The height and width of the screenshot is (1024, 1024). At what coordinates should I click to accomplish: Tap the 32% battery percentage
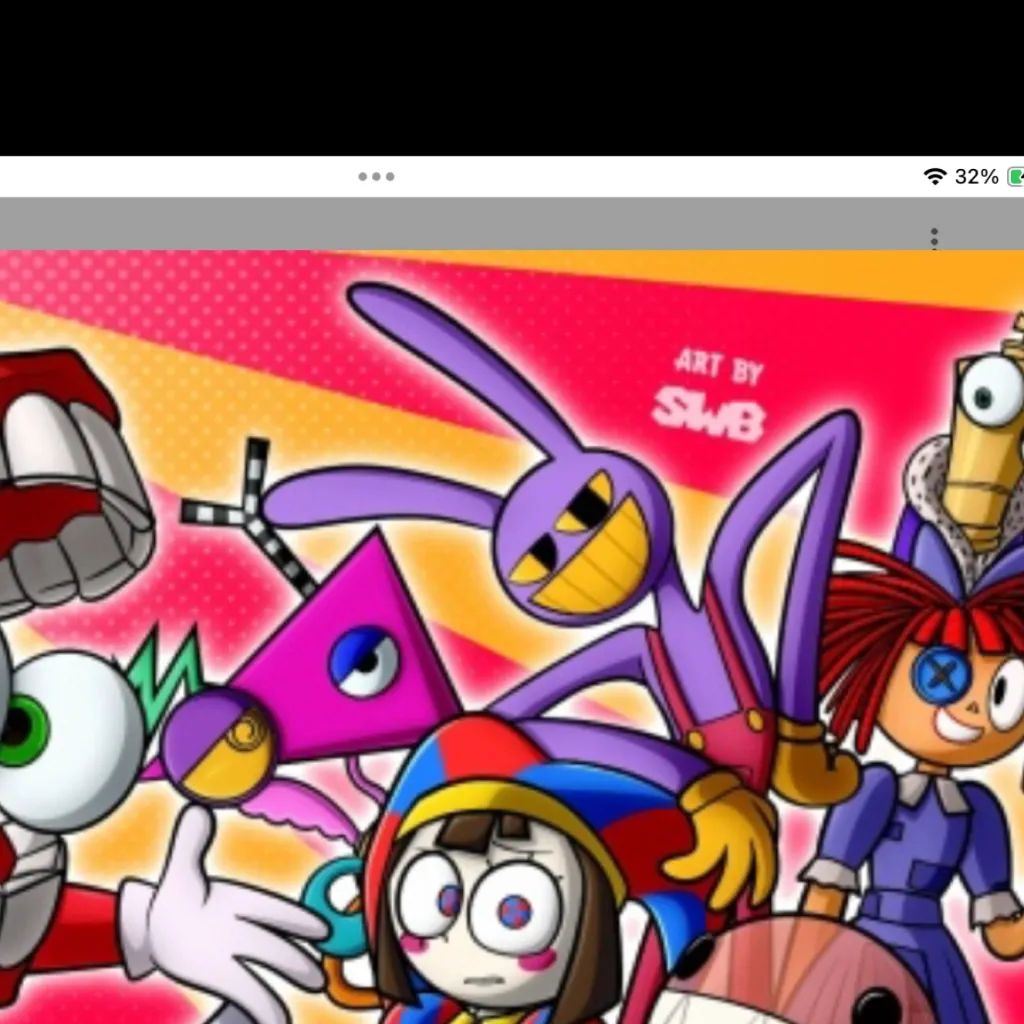(x=976, y=176)
